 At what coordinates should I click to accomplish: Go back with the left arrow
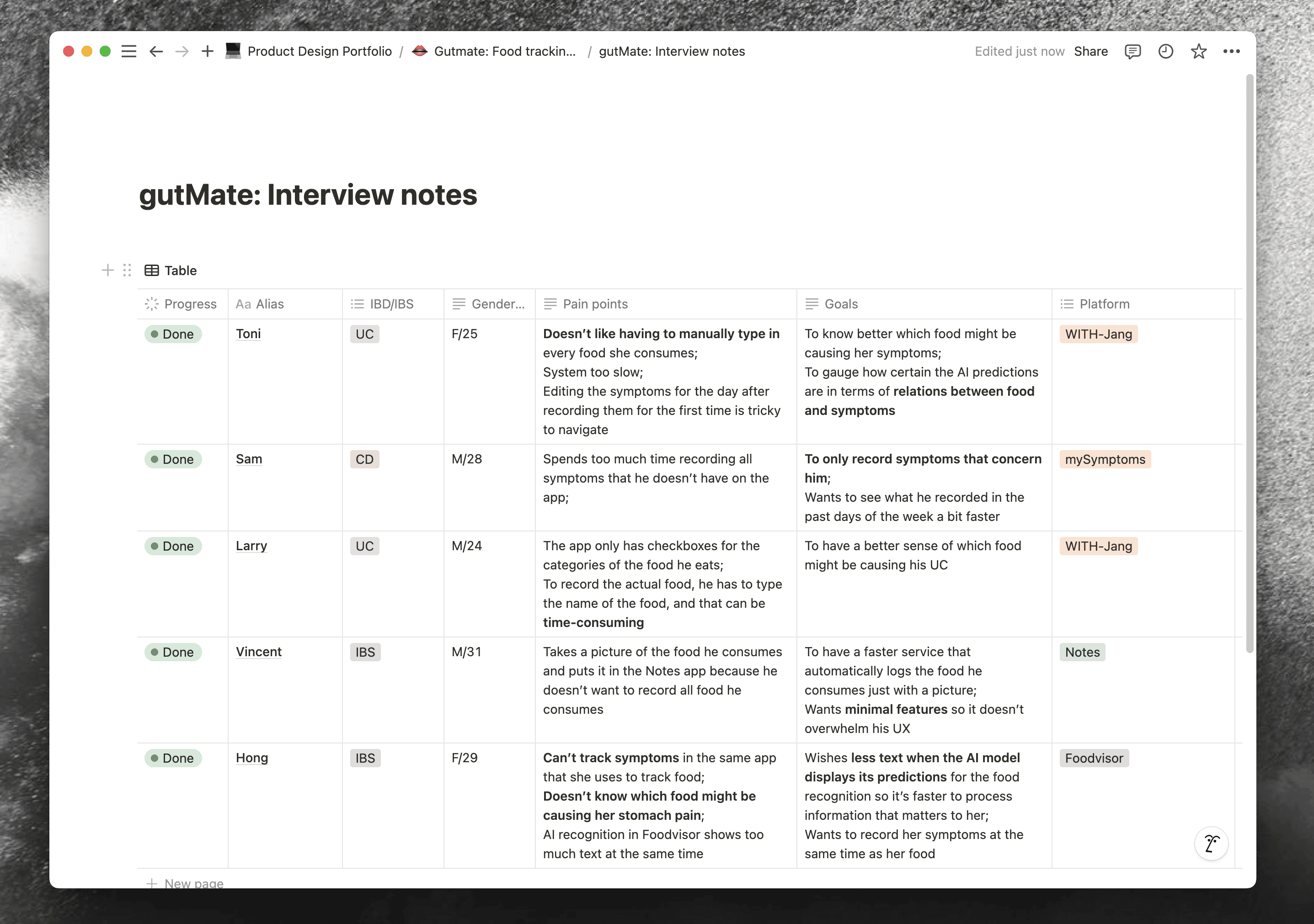(x=155, y=52)
